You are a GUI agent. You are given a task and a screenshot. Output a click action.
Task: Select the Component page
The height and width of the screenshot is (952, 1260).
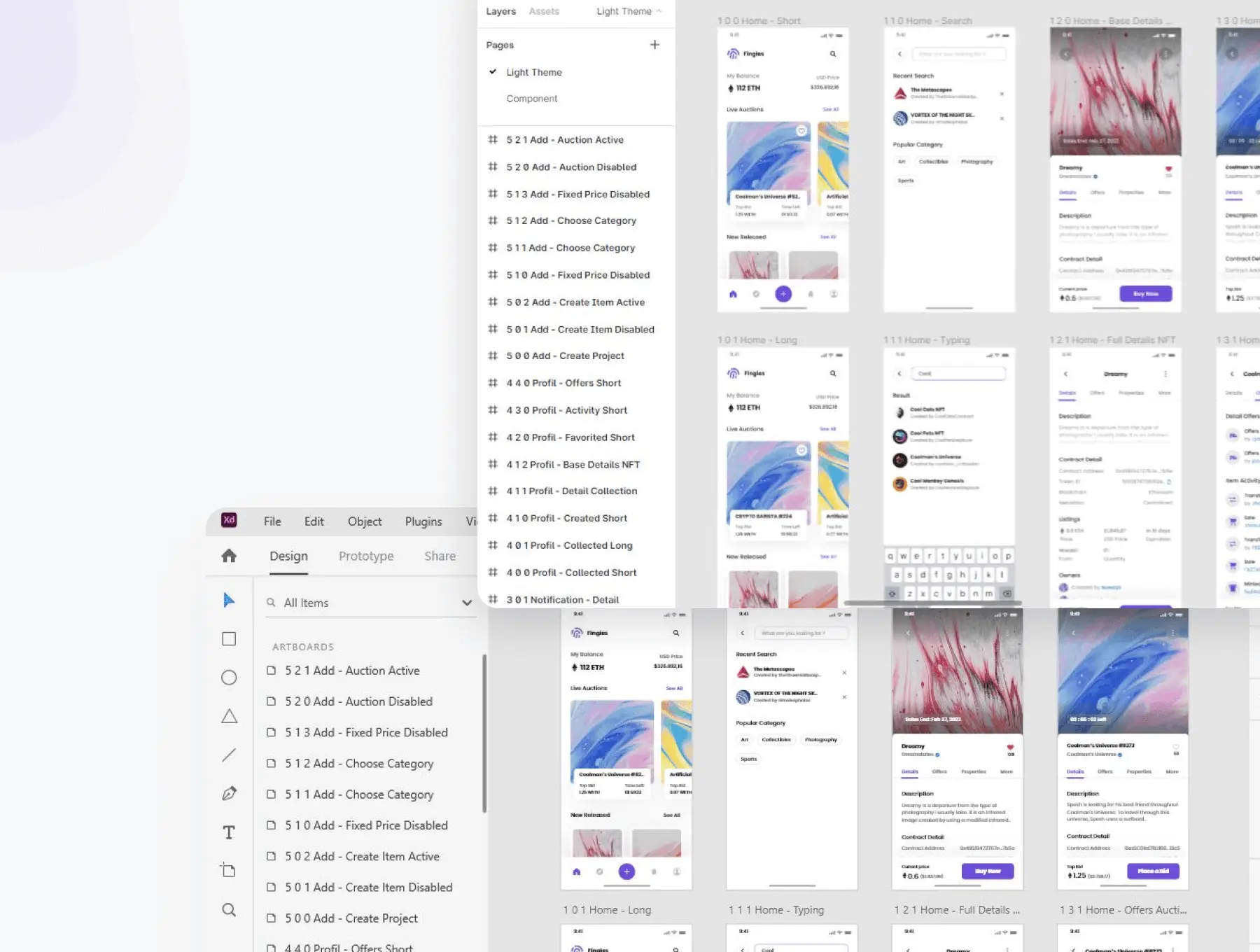[x=531, y=99]
